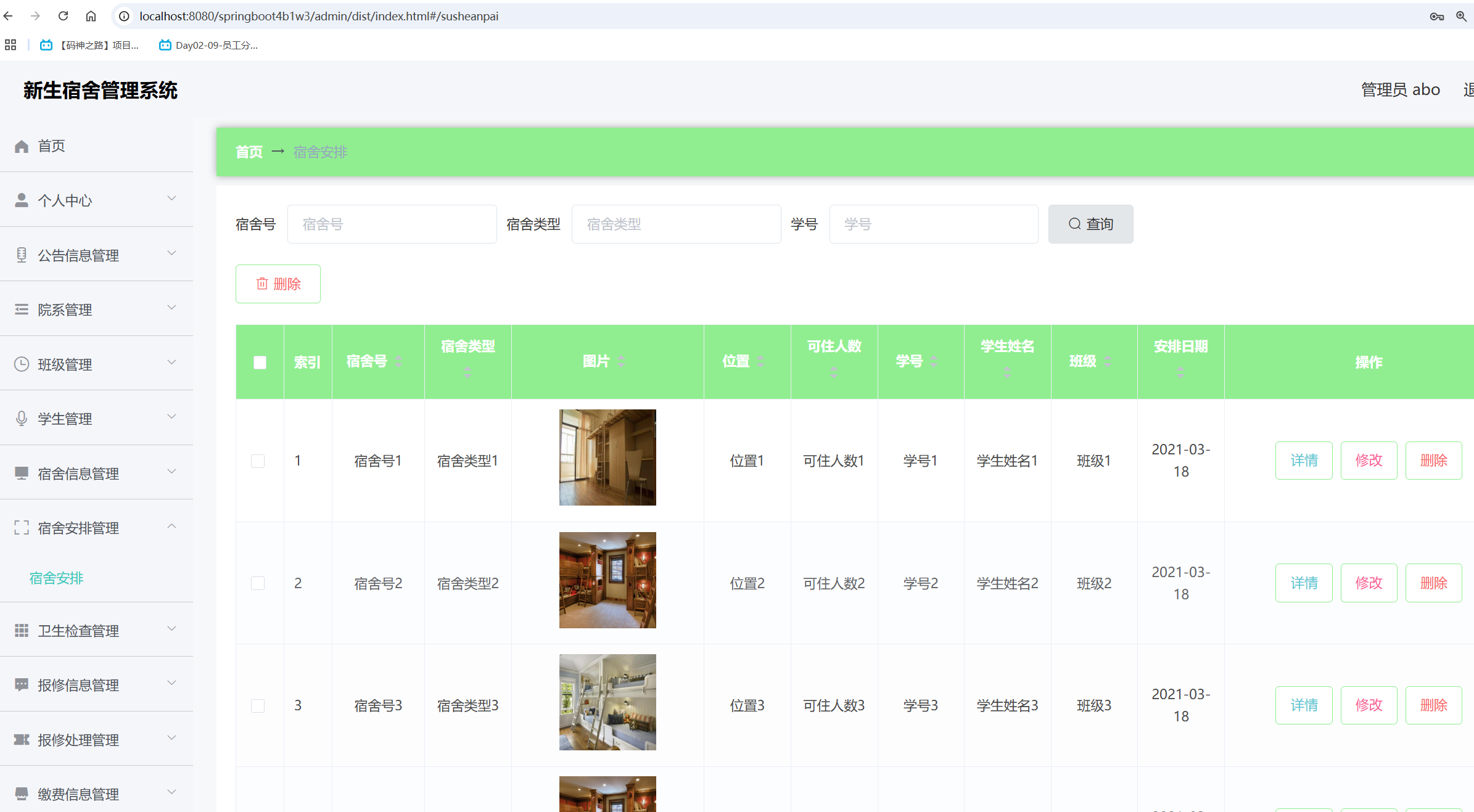Click 详情 for the first dormitory row

coord(1304,460)
